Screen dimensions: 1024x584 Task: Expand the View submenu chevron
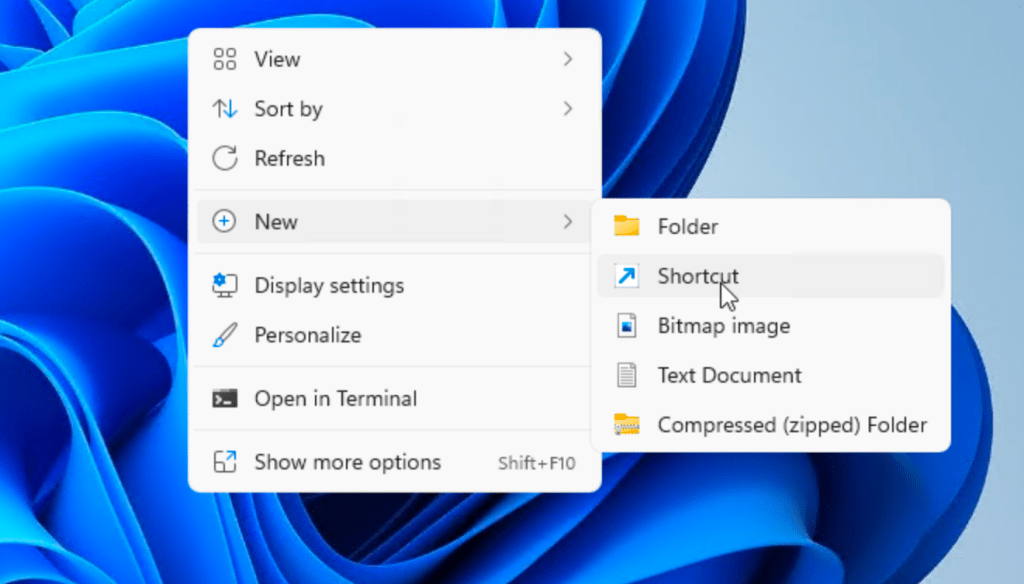click(x=568, y=59)
